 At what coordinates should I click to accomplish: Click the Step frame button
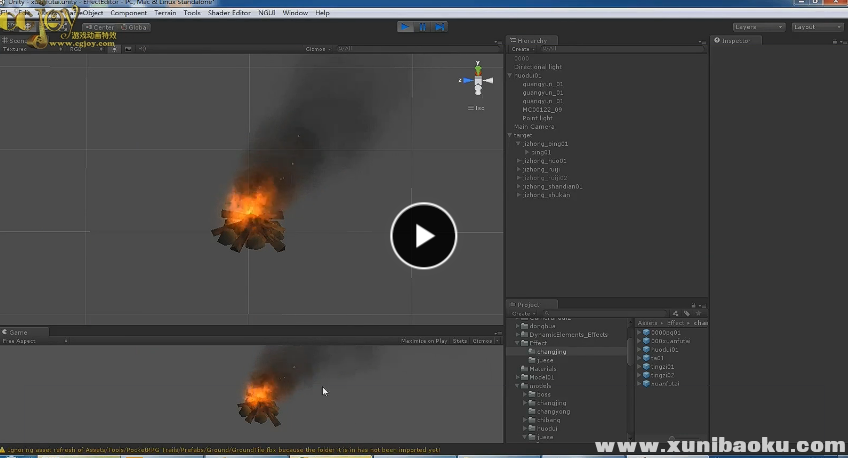[x=439, y=27]
